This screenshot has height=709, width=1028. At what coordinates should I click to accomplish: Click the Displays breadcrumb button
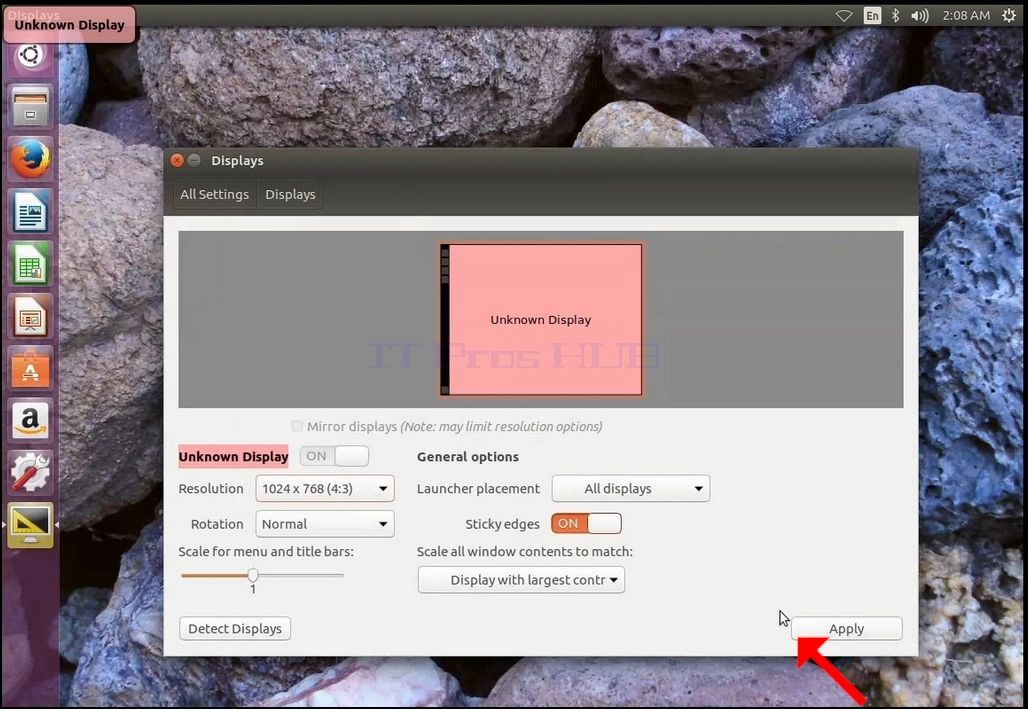[x=290, y=194]
